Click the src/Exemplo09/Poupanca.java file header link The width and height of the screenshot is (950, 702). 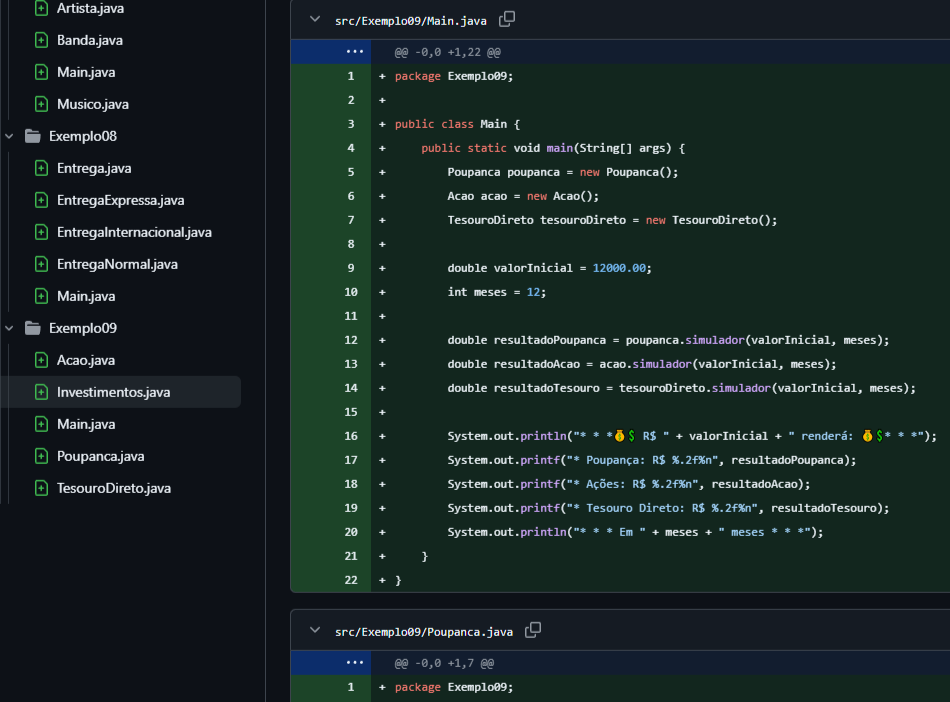point(424,632)
